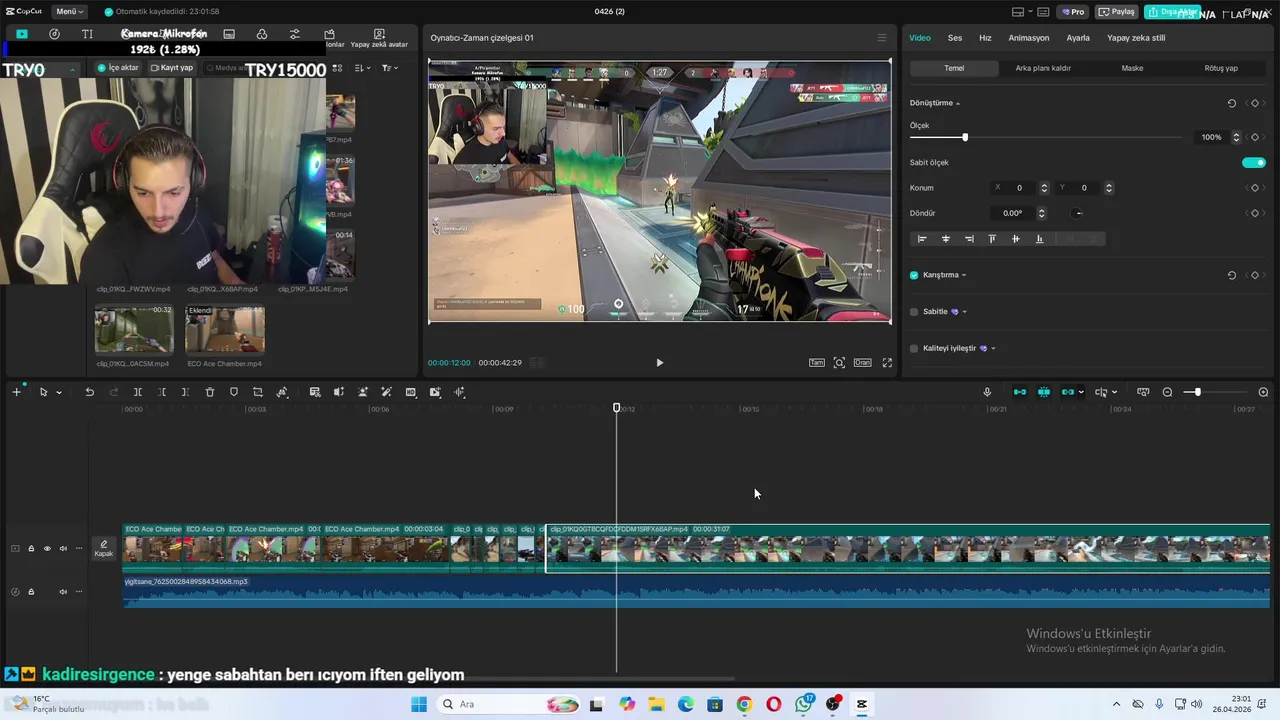Add a marker using the shield-shaped icon

pos(234,392)
